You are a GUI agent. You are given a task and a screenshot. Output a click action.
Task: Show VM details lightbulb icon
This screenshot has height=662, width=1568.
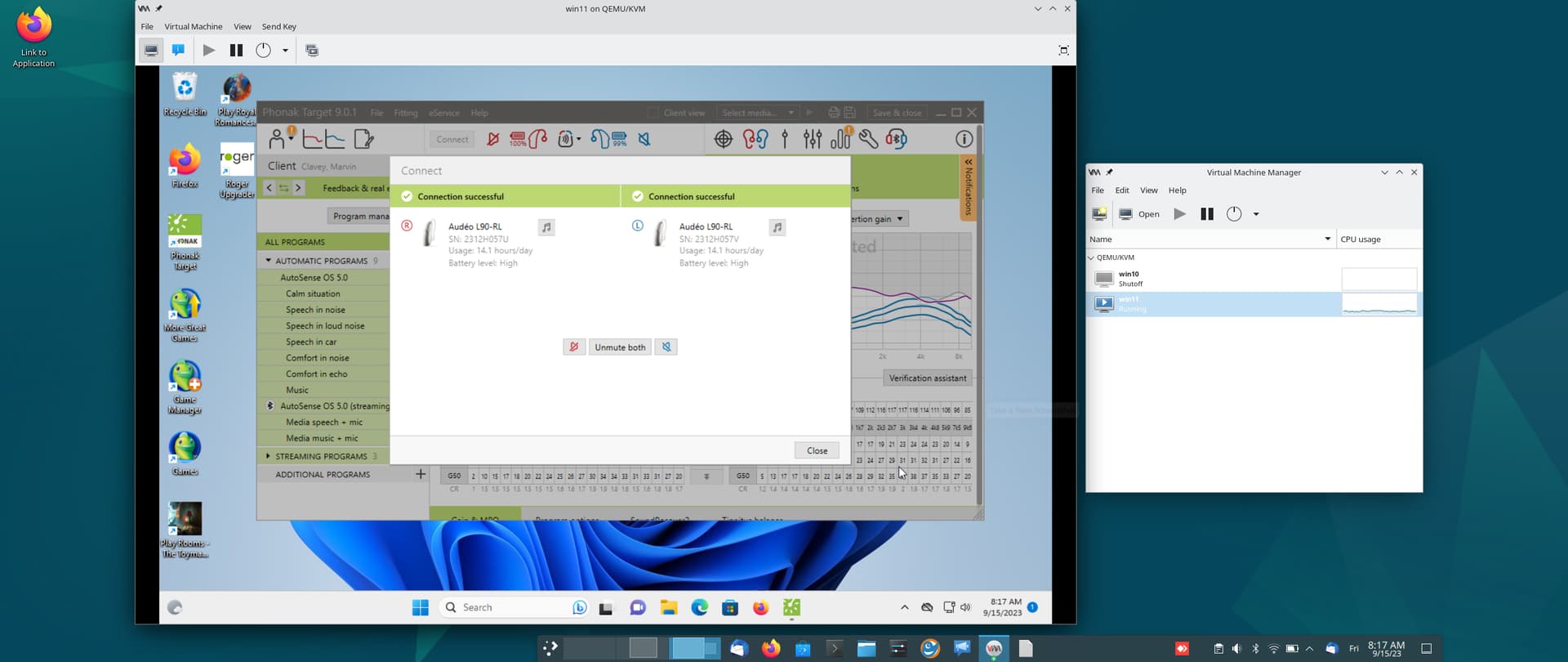pos(178,50)
